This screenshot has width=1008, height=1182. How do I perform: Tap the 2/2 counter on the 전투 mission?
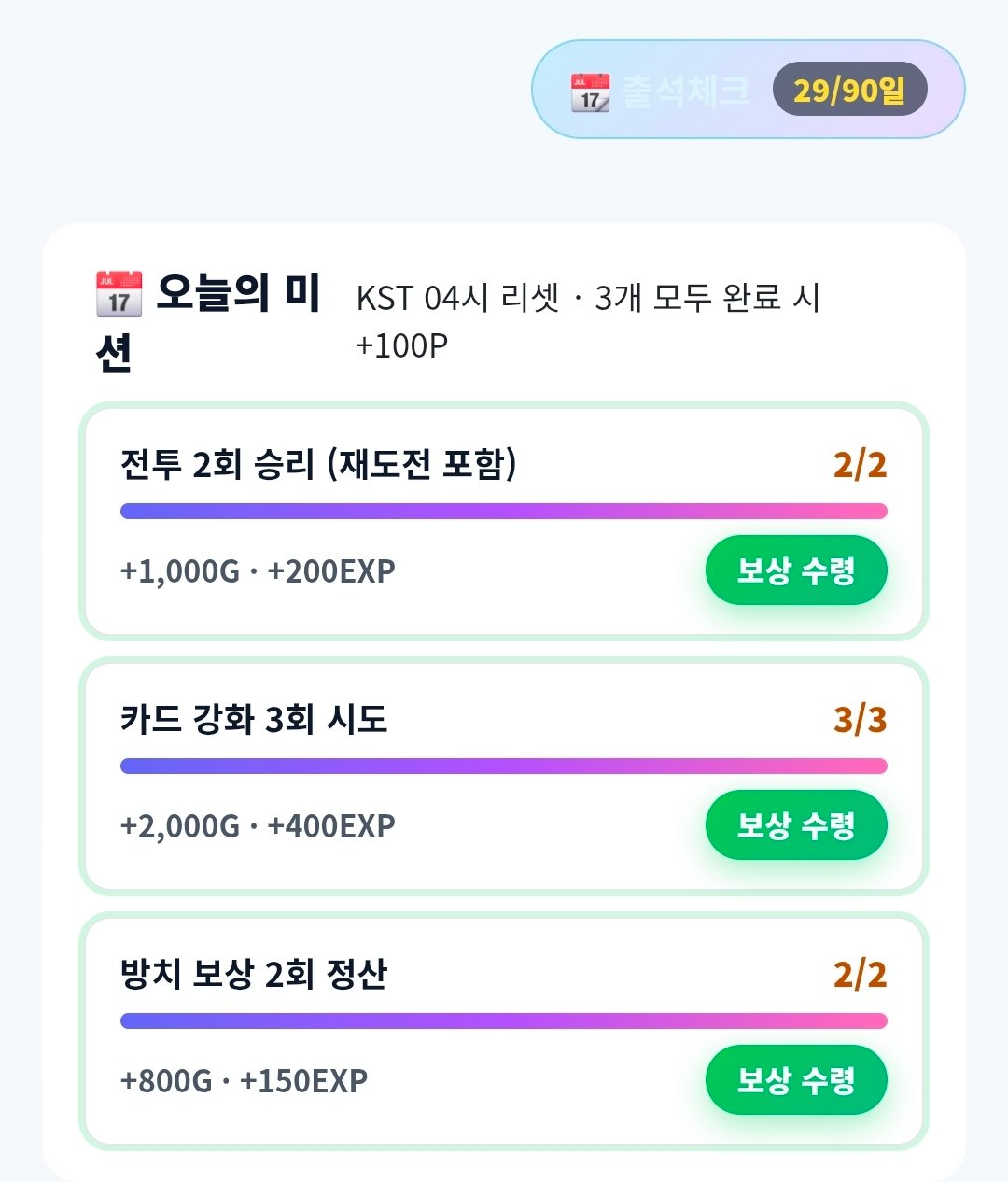coord(860,464)
